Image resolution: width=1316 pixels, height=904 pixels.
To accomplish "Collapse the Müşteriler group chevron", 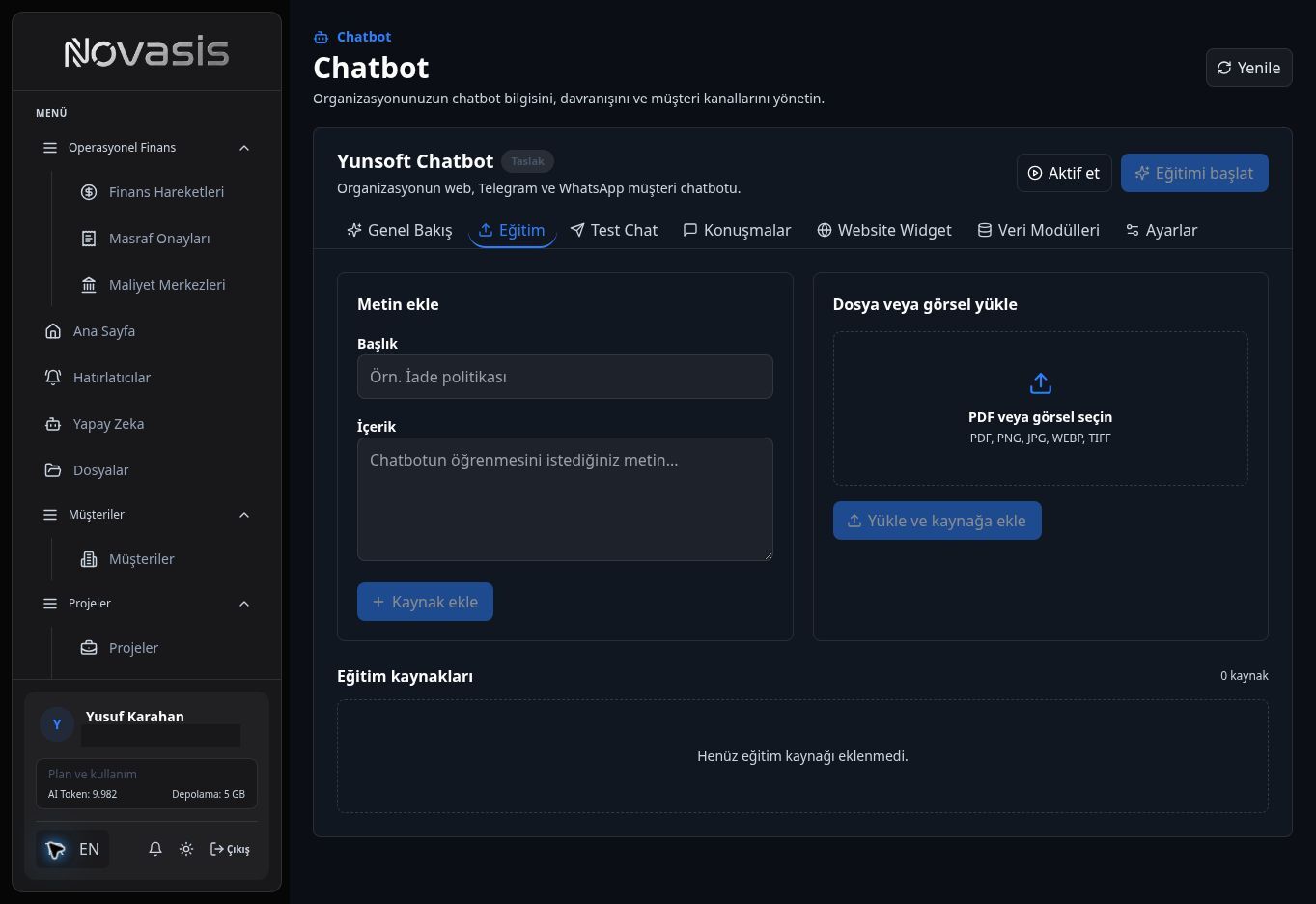I will (244, 515).
